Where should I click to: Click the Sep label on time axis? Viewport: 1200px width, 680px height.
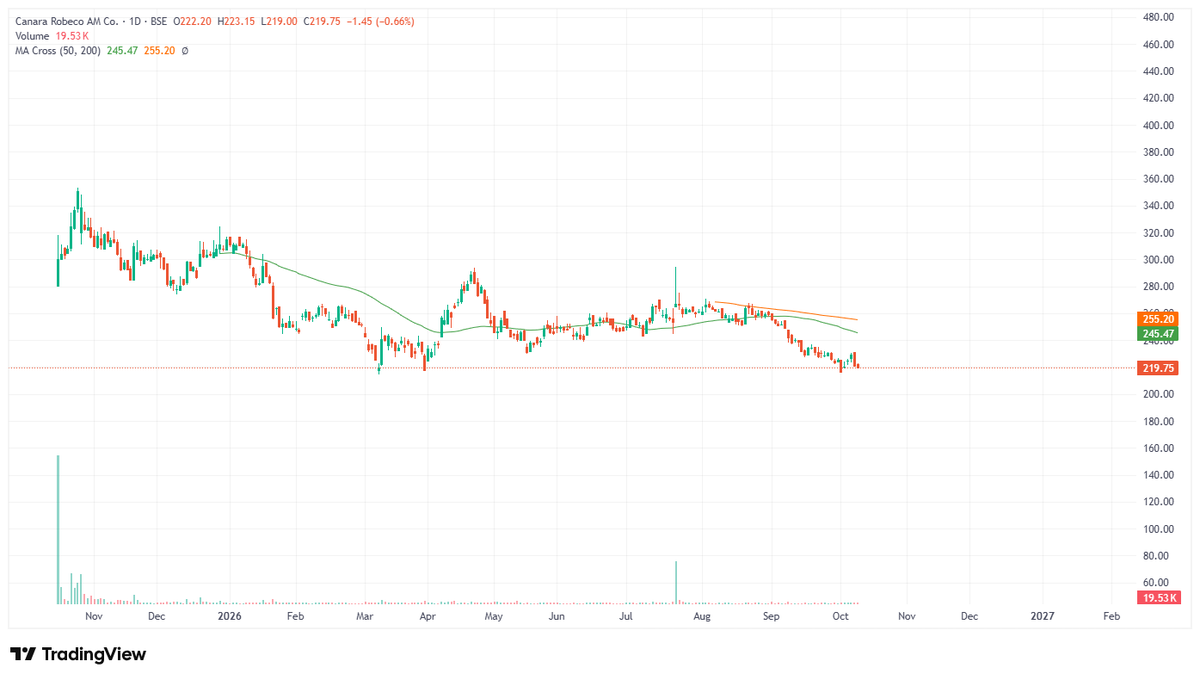click(771, 617)
